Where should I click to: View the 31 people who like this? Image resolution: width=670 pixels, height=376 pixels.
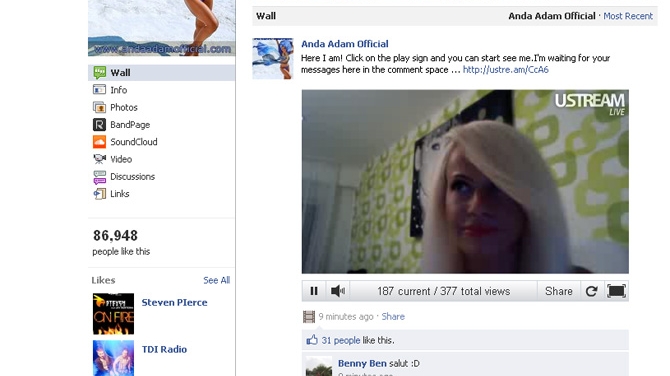341,341
